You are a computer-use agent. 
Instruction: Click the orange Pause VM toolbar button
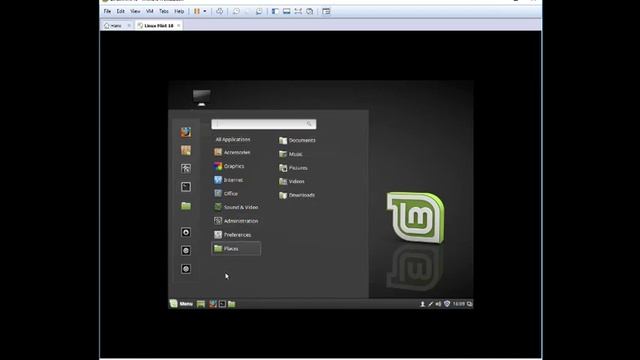197,11
